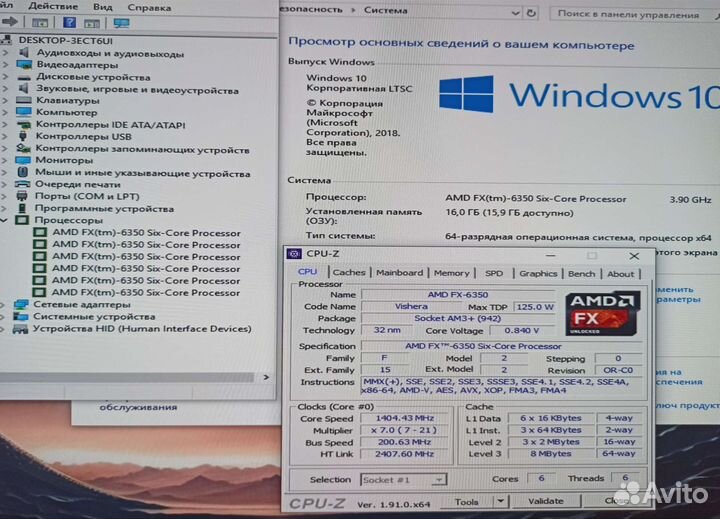Switch to the Memory tab in CPU-Z

point(452,273)
